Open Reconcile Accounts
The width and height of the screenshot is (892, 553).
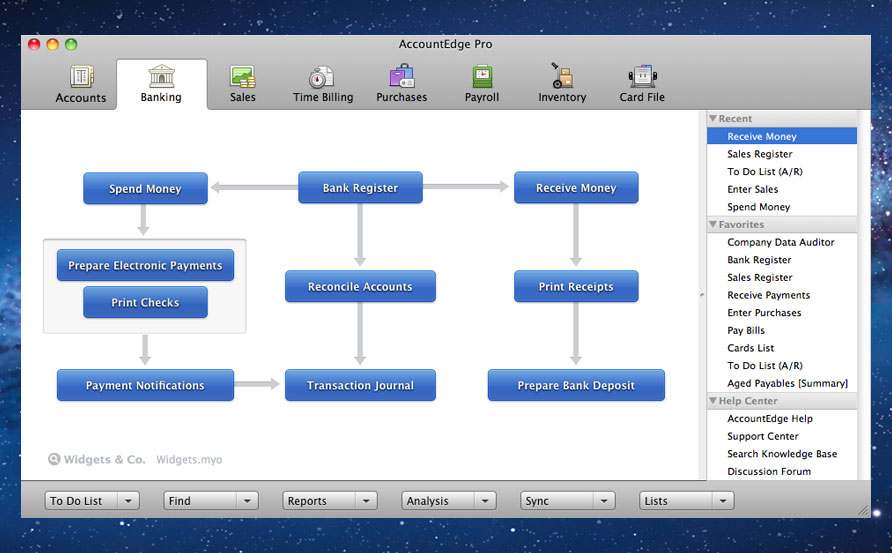[360, 286]
